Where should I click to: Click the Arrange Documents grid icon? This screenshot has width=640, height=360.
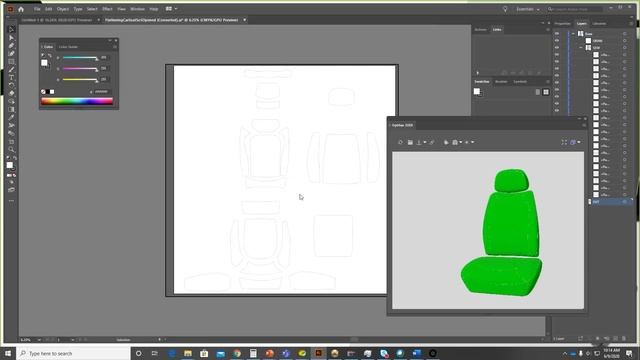pyautogui.click(x=169, y=9)
